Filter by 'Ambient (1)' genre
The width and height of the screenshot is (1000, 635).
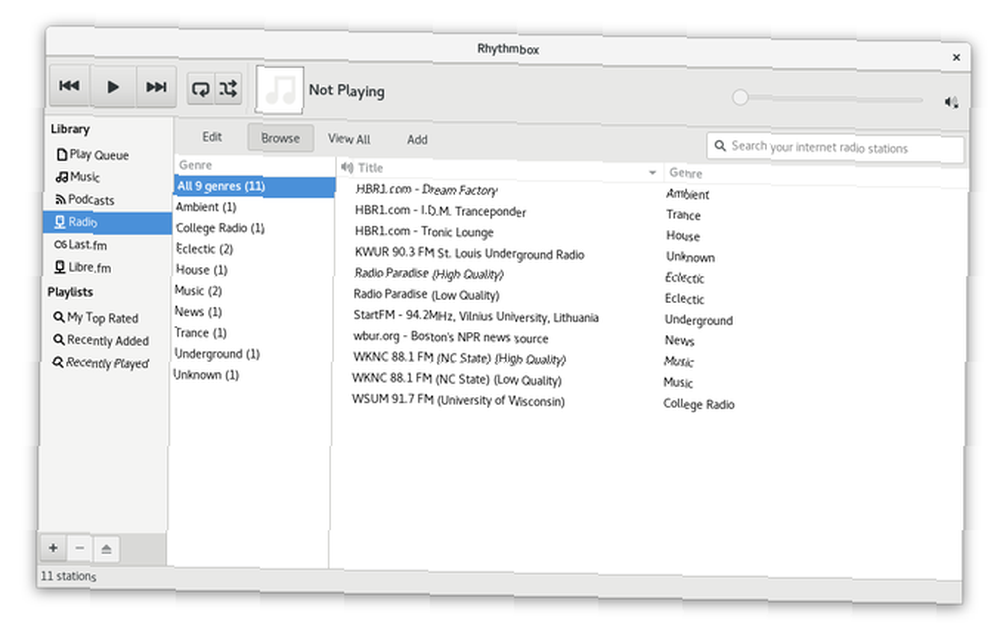(206, 207)
